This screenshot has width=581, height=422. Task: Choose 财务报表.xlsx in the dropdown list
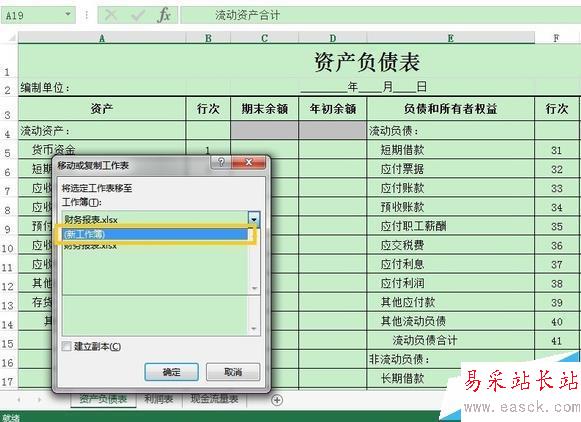click(x=155, y=246)
